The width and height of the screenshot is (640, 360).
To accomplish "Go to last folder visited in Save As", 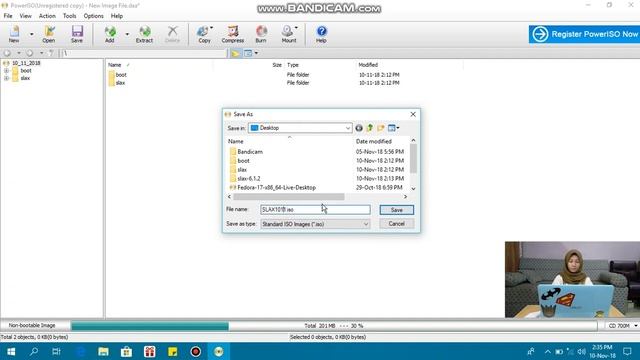I will point(359,128).
